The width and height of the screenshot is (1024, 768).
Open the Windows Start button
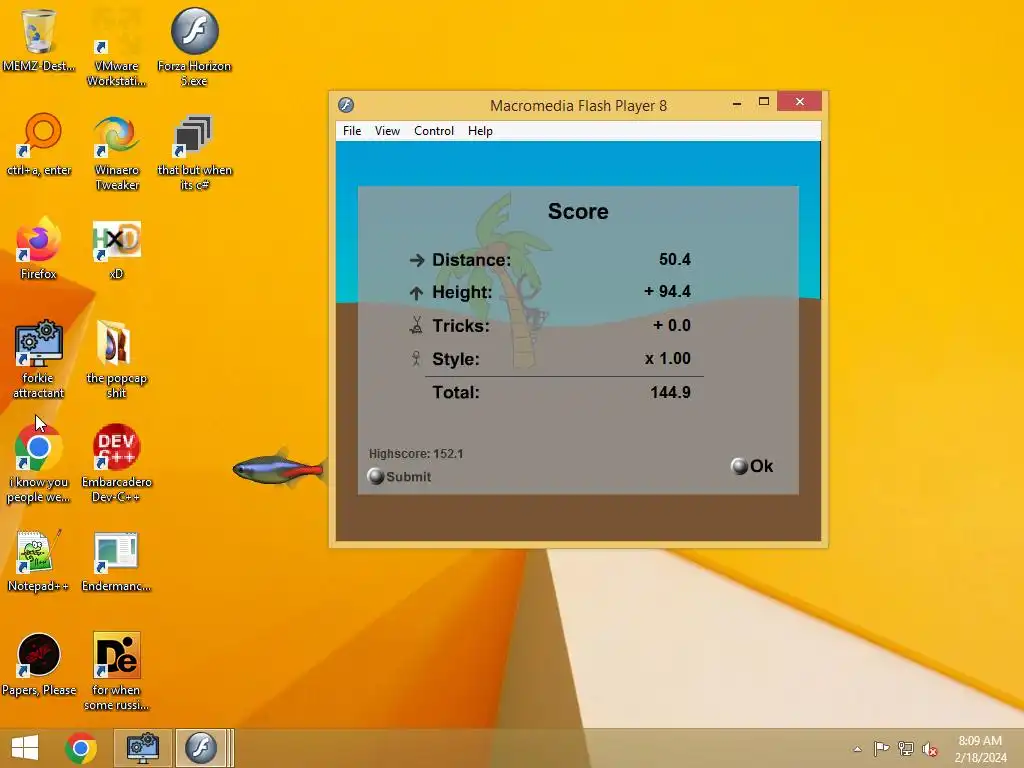pos(25,748)
